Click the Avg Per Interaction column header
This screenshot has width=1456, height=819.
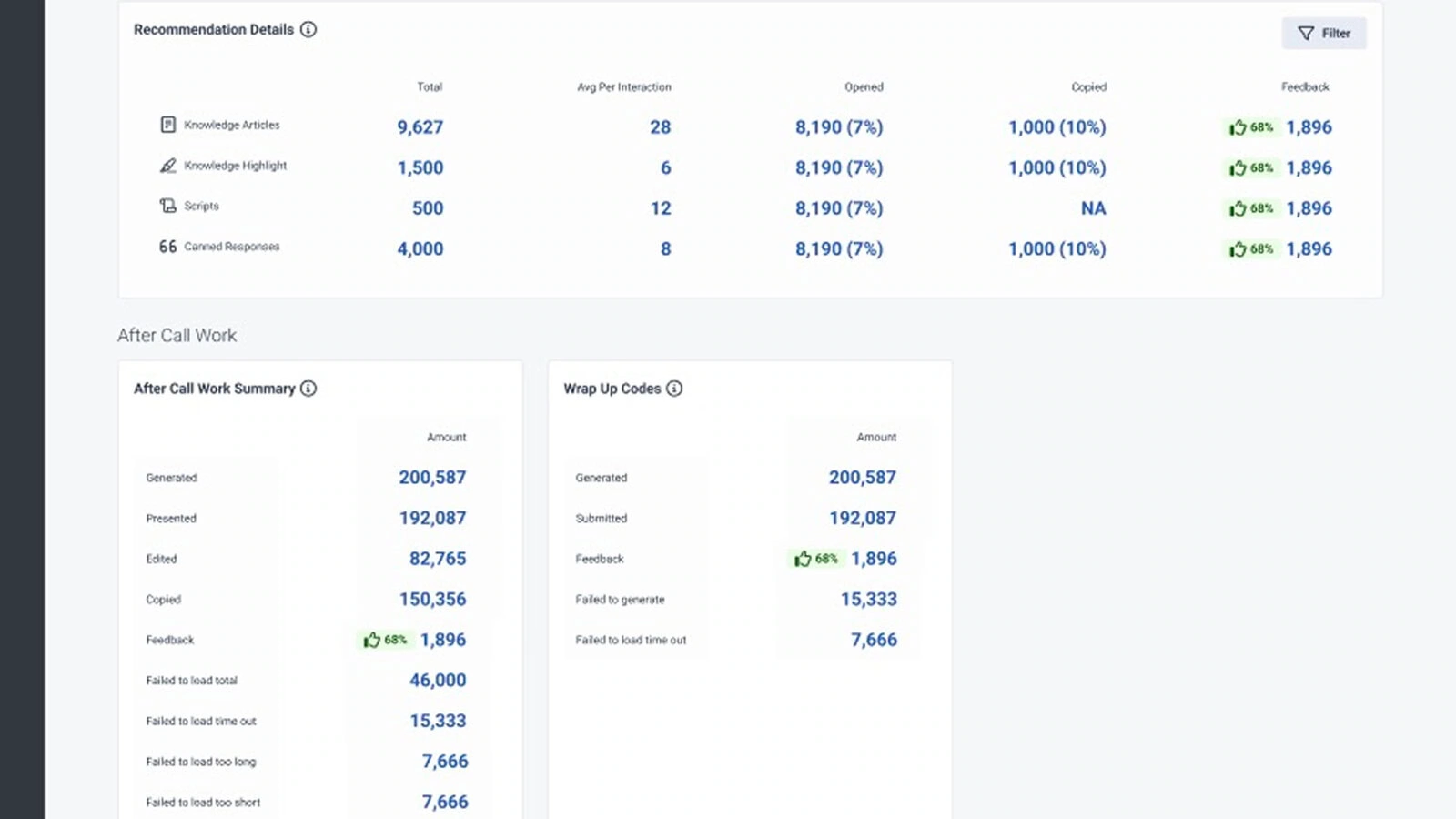[x=624, y=87]
